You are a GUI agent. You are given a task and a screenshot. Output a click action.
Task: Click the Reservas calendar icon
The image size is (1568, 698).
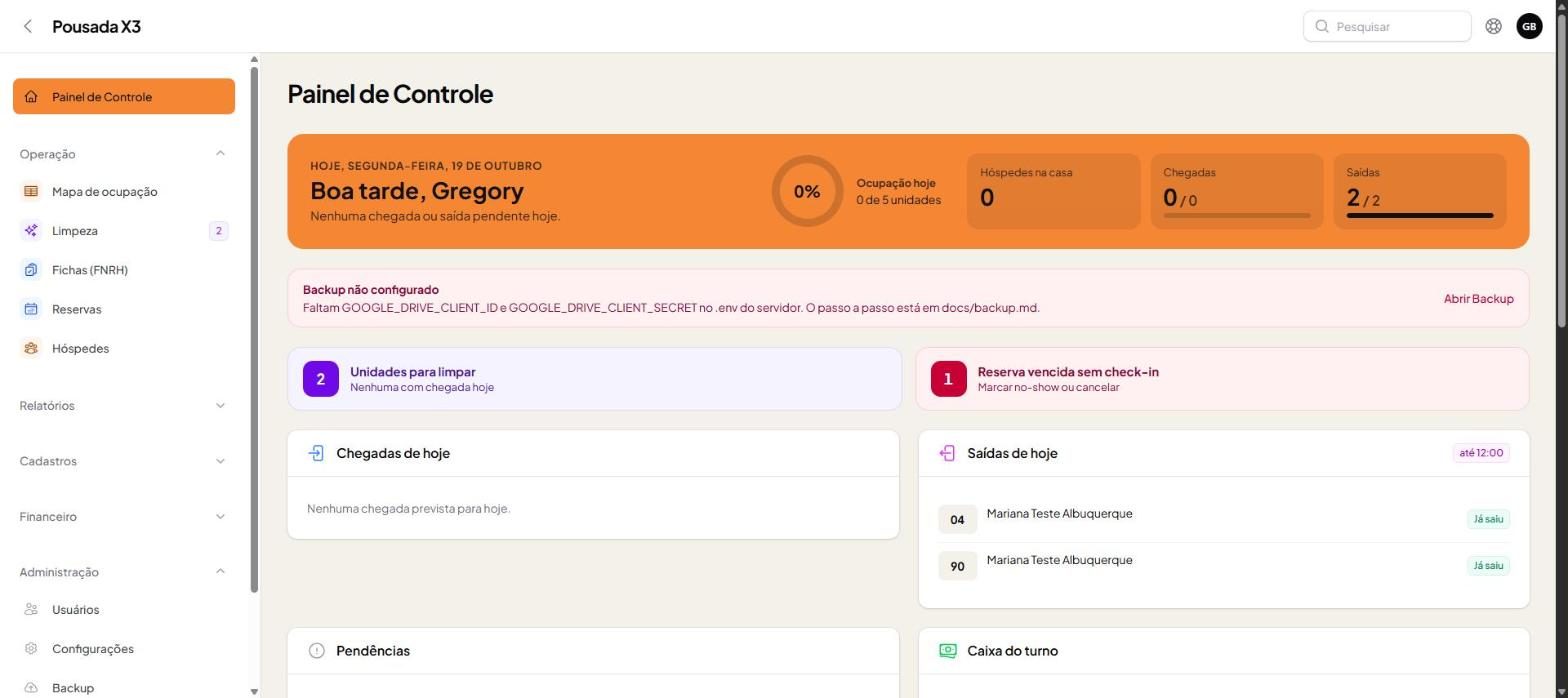click(31, 309)
